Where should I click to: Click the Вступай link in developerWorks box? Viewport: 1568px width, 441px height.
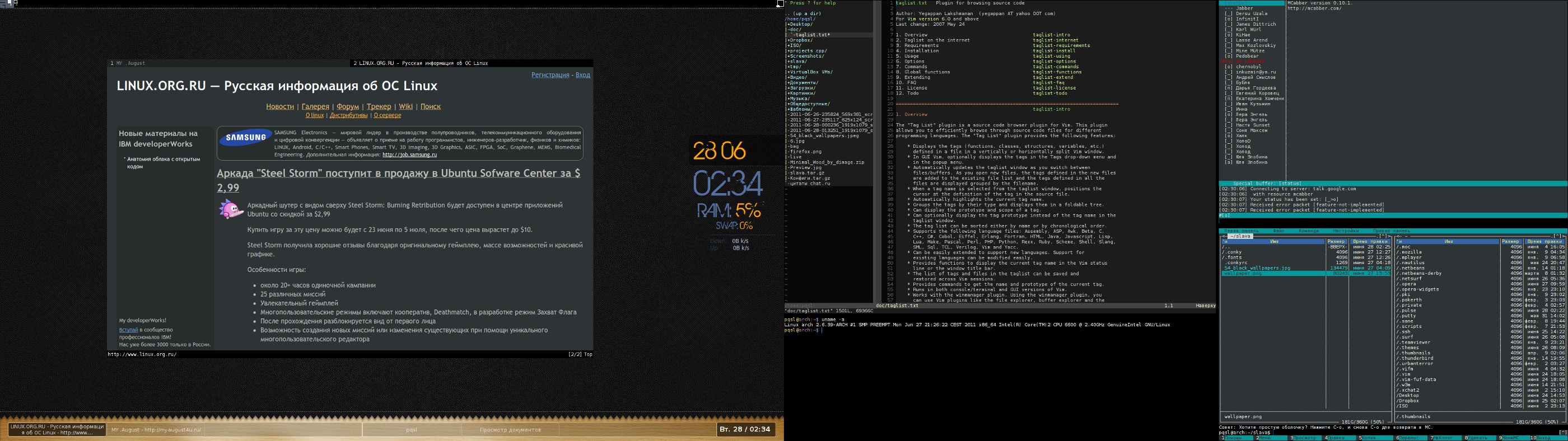click(x=128, y=330)
